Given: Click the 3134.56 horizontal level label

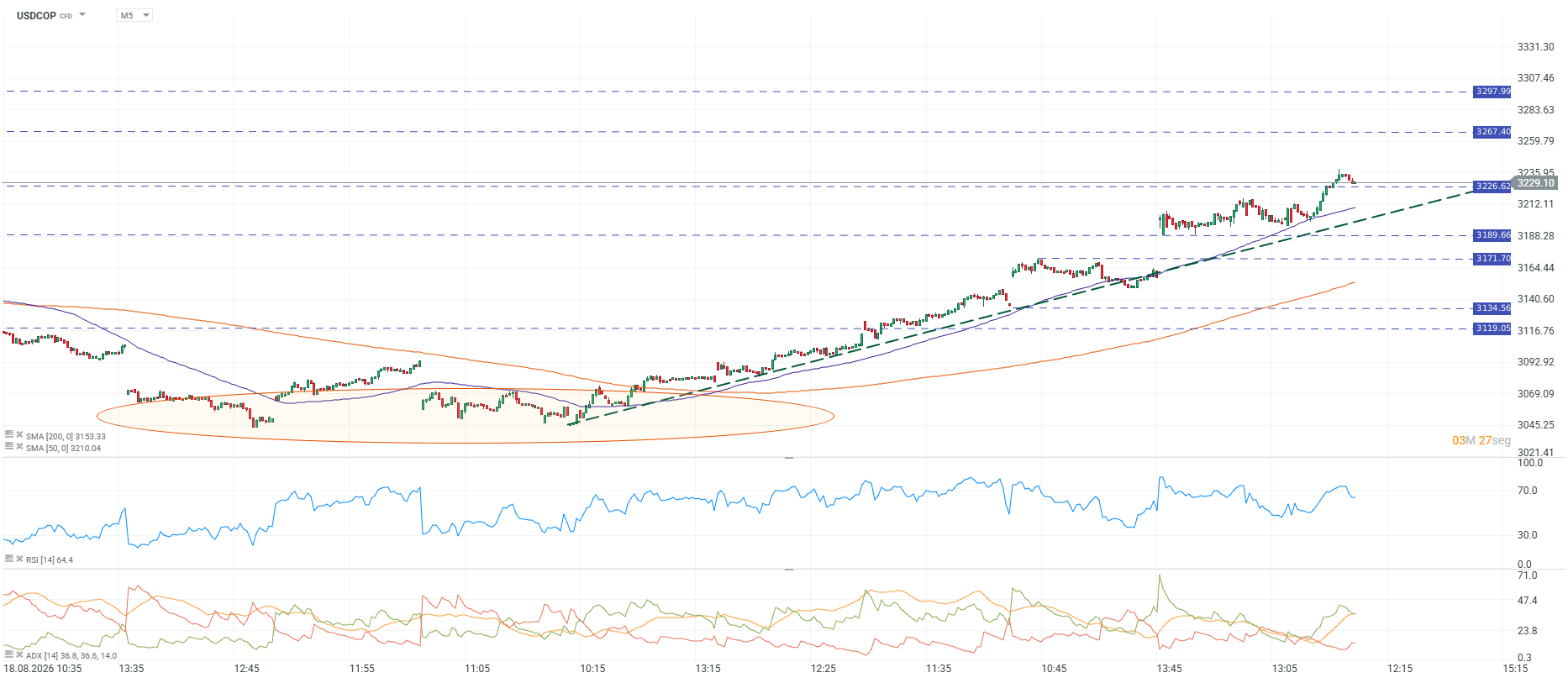Looking at the screenshot, I should [1492, 308].
